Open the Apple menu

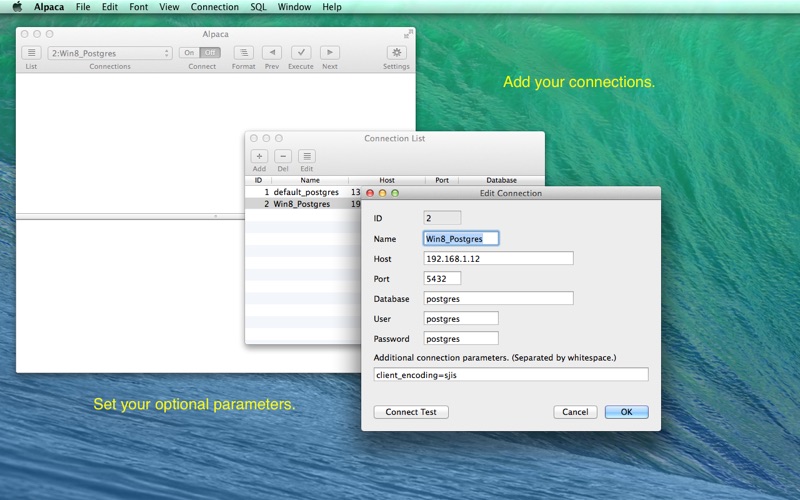point(17,7)
